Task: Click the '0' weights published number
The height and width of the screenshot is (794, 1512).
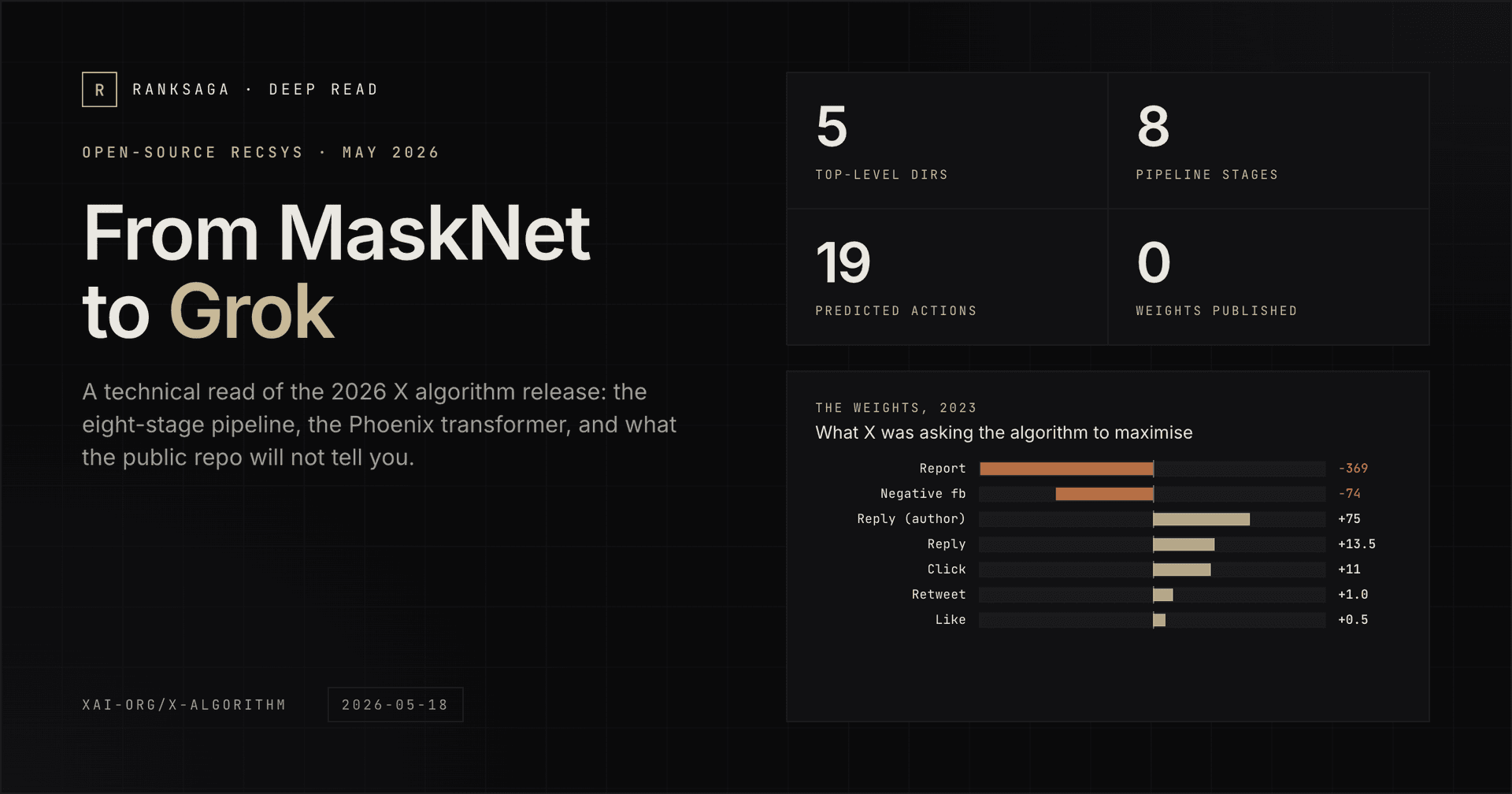Action: (x=1154, y=263)
